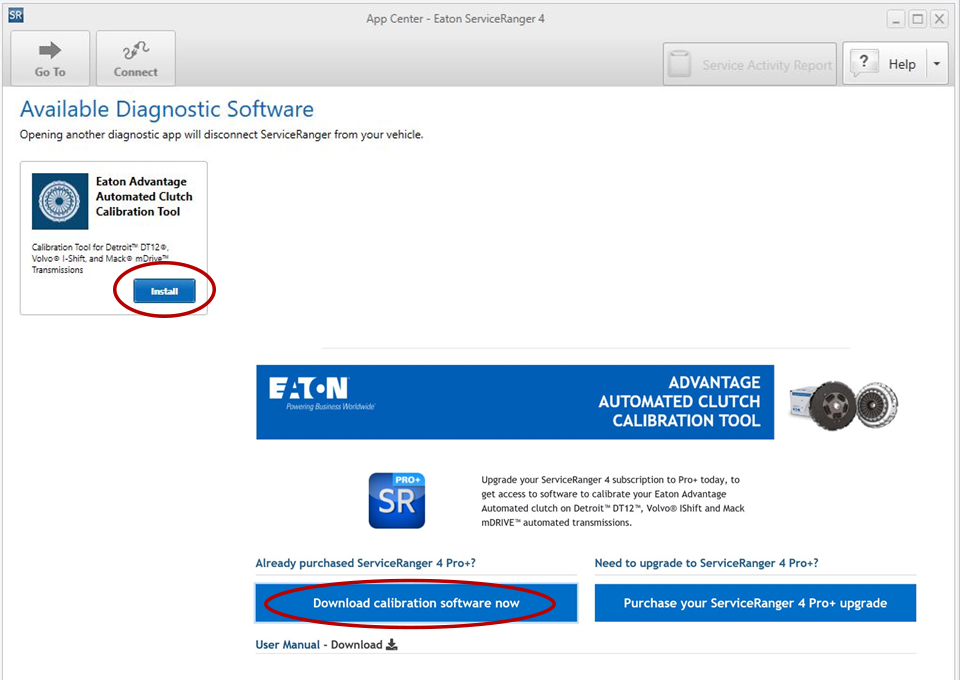Click Already purchased ServiceRanger 4 Pro+ heading
This screenshot has width=960, height=680.
(366, 563)
